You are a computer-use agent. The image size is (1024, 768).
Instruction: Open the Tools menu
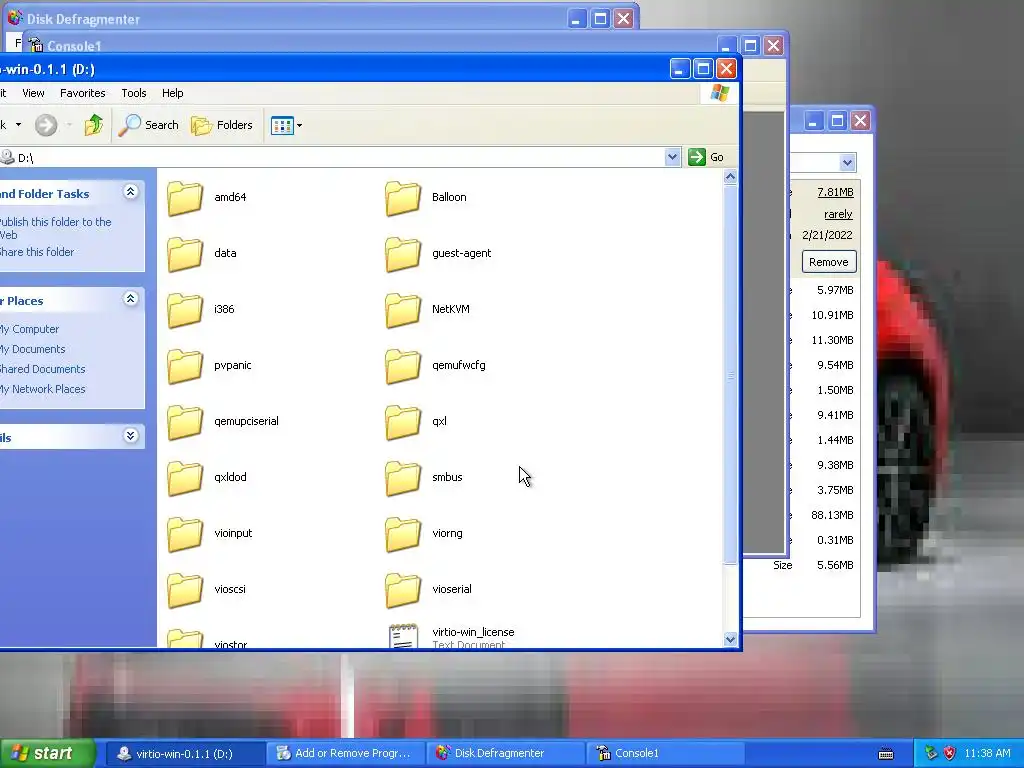point(134,93)
